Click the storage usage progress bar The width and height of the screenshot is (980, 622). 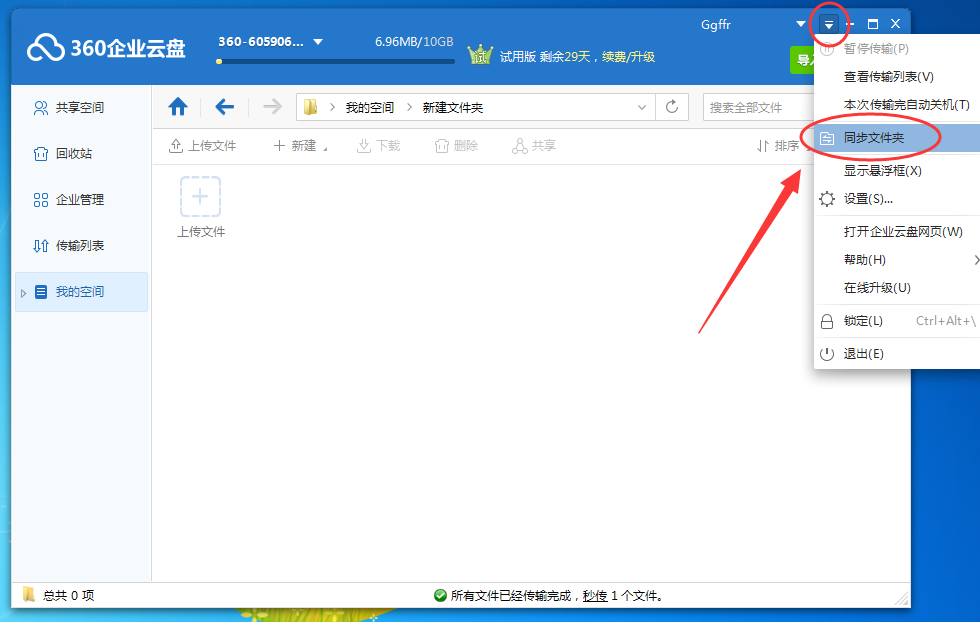tap(335, 61)
